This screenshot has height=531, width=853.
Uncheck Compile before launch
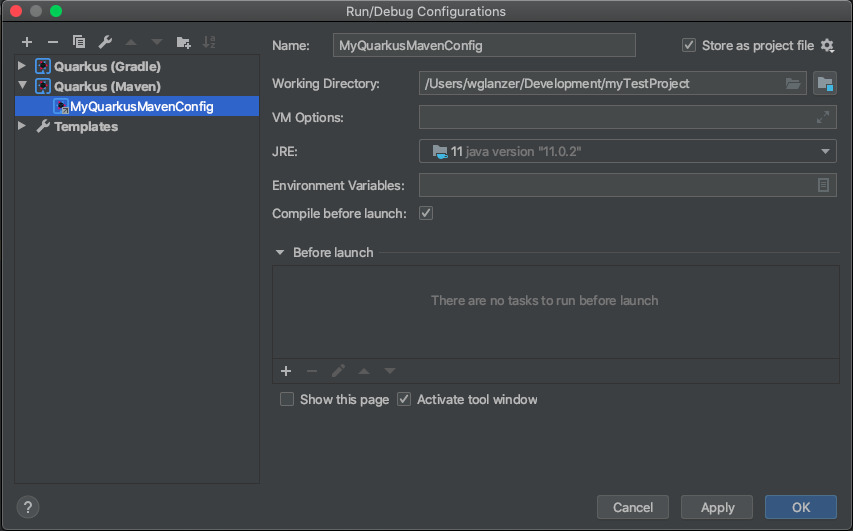[426, 213]
